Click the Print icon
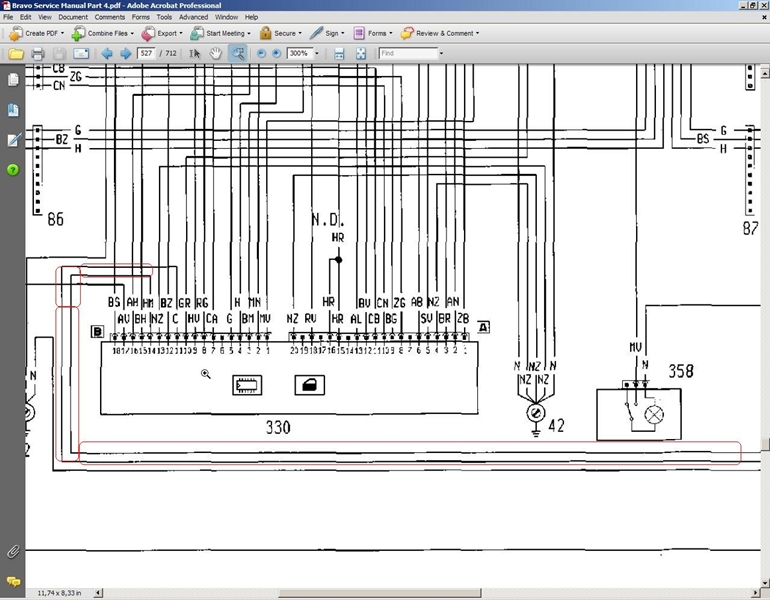Image resolution: width=770 pixels, height=600 pixels. coord(38,53)
